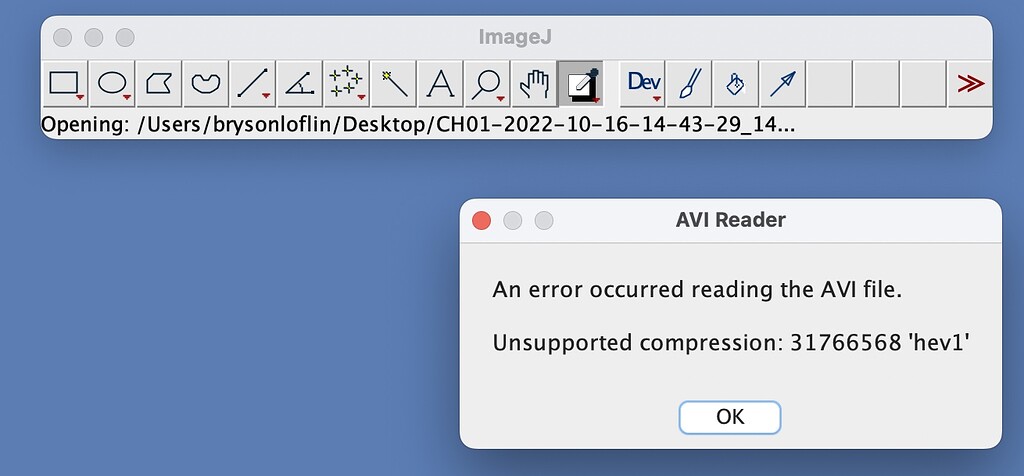Select the Straight Line tool
Image resolution: width=1024 pixels, height=476 pixels.
point(253,84)
